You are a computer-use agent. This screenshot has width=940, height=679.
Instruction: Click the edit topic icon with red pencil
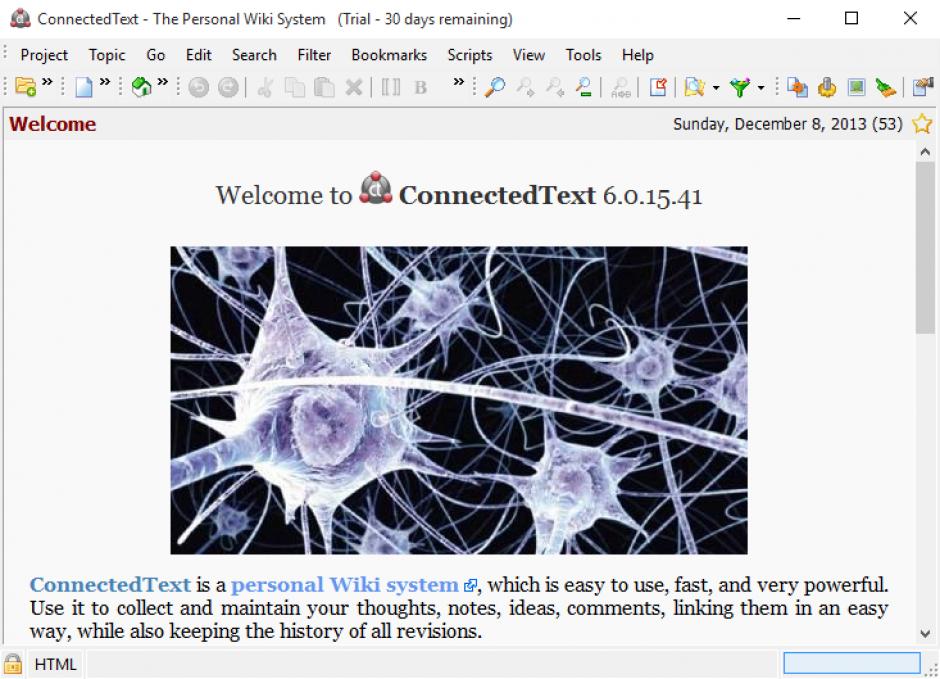[658, 87]
